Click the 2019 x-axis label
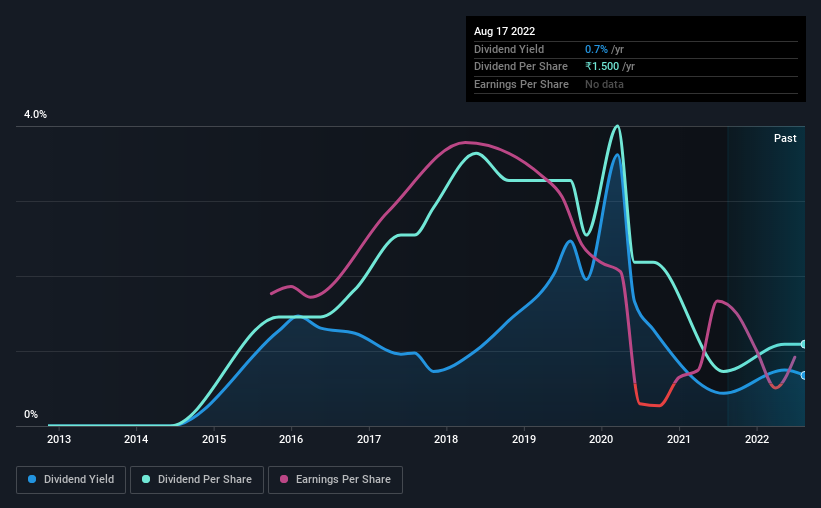This screenshot has height=508, width=821. 524,439
